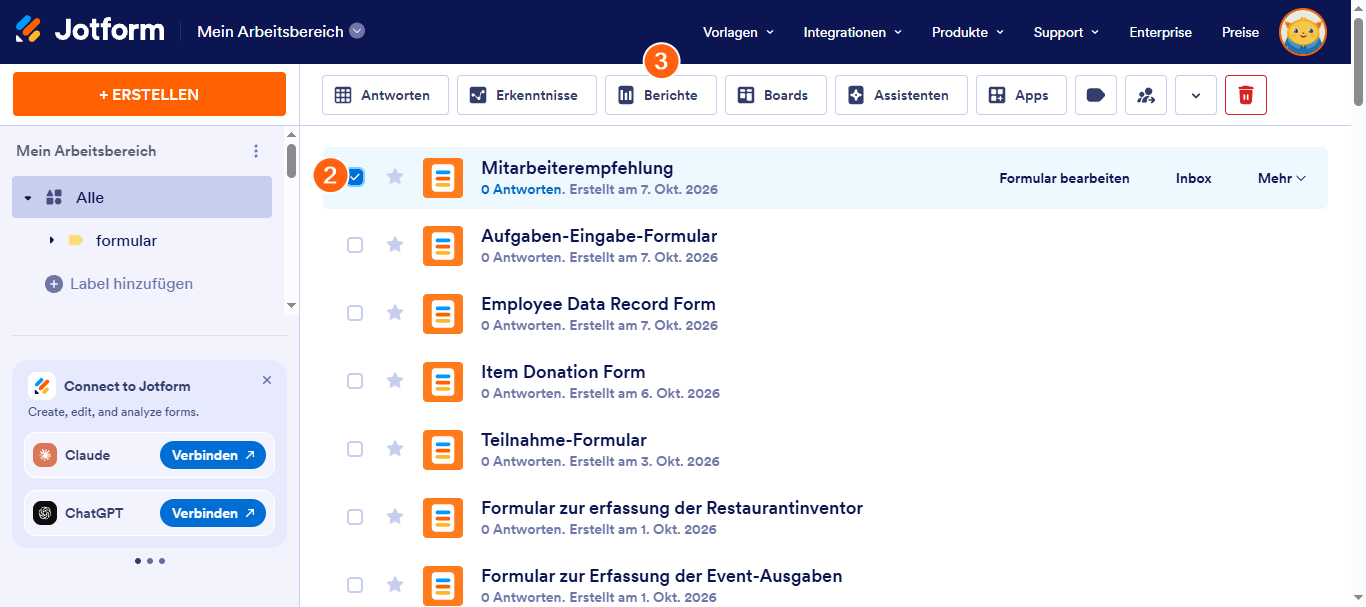
Task: Click Verbinden next to ChatGPT
Action: [x=213, y=513]
